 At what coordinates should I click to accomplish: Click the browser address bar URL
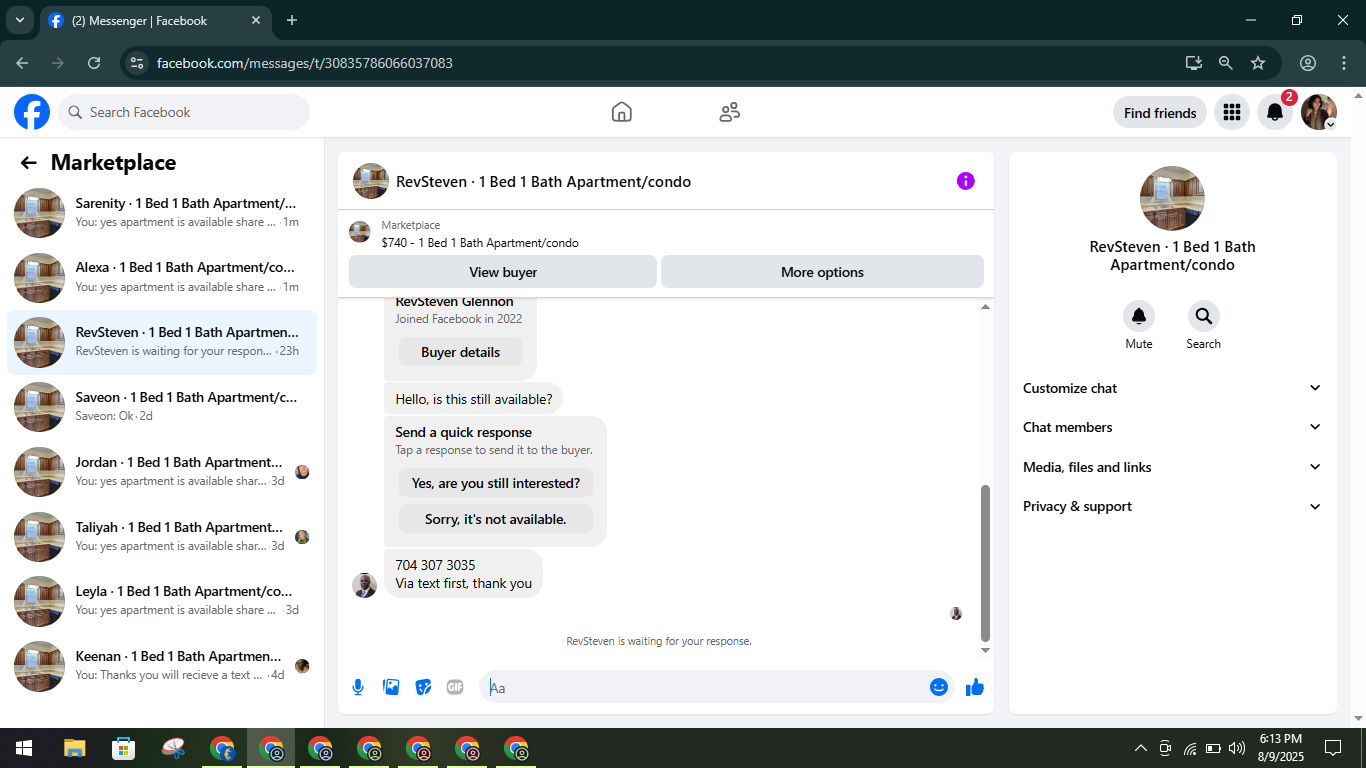pyautogui.click(x=305, y=63)
